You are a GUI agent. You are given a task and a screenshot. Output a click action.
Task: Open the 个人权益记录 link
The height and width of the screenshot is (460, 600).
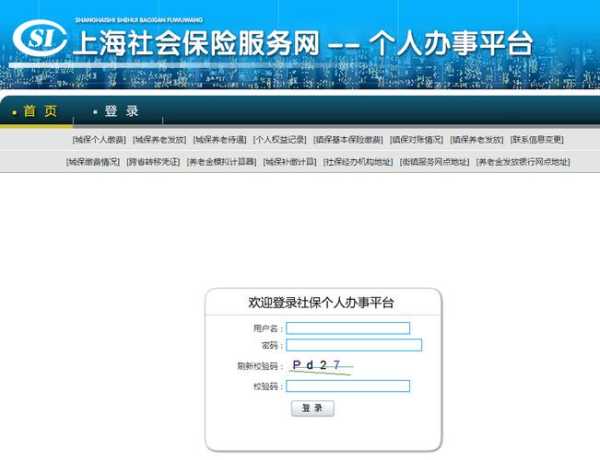coord(280,140)
